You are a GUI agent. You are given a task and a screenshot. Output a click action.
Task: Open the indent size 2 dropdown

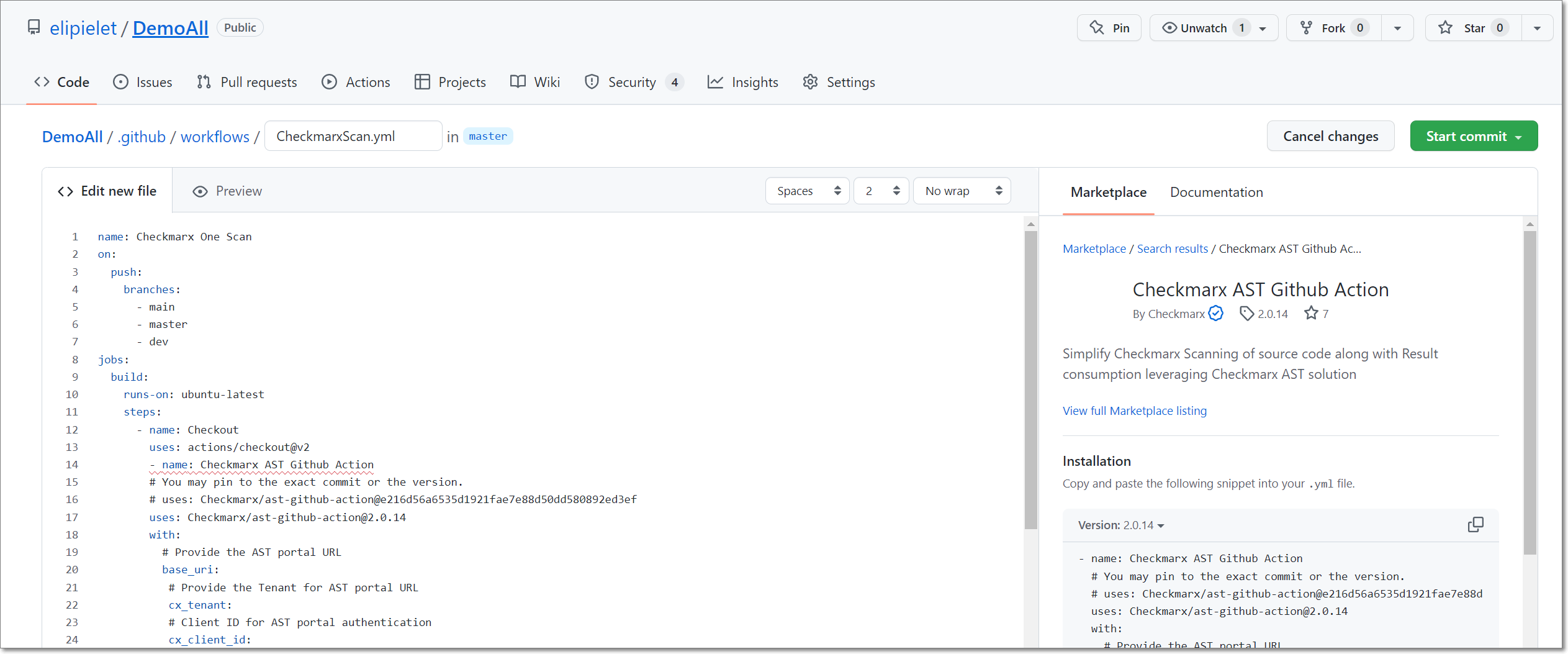881,191
